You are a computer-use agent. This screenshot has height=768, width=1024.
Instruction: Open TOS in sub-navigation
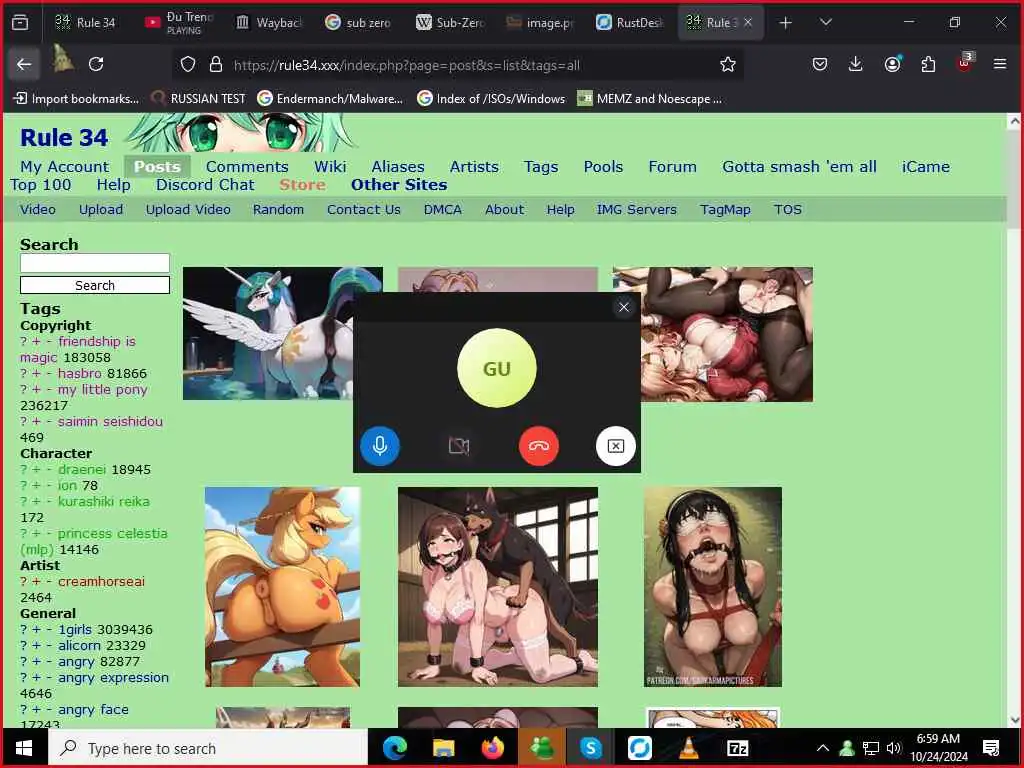click(x=788, y=210)
